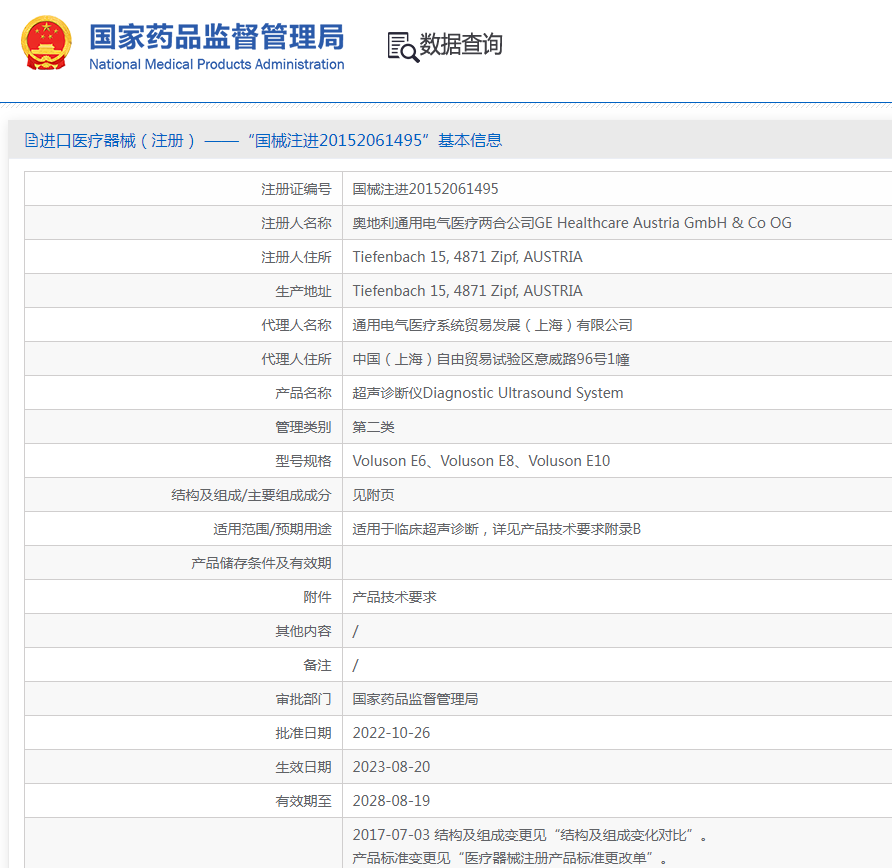Open the 产品技术要求 attachment
The height and width of the screenshot is (868, 892).
click(394, 597)
